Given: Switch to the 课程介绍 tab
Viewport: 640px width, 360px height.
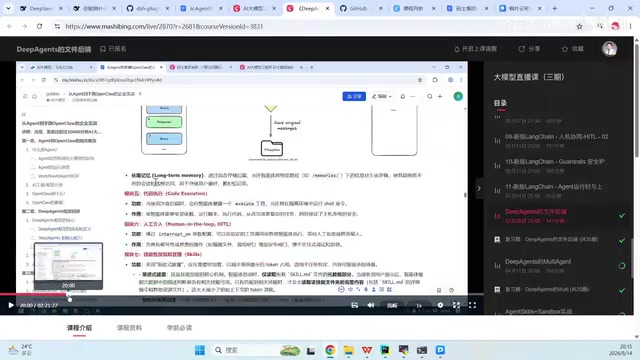Looking at the screenshot, I should (79, 328).
